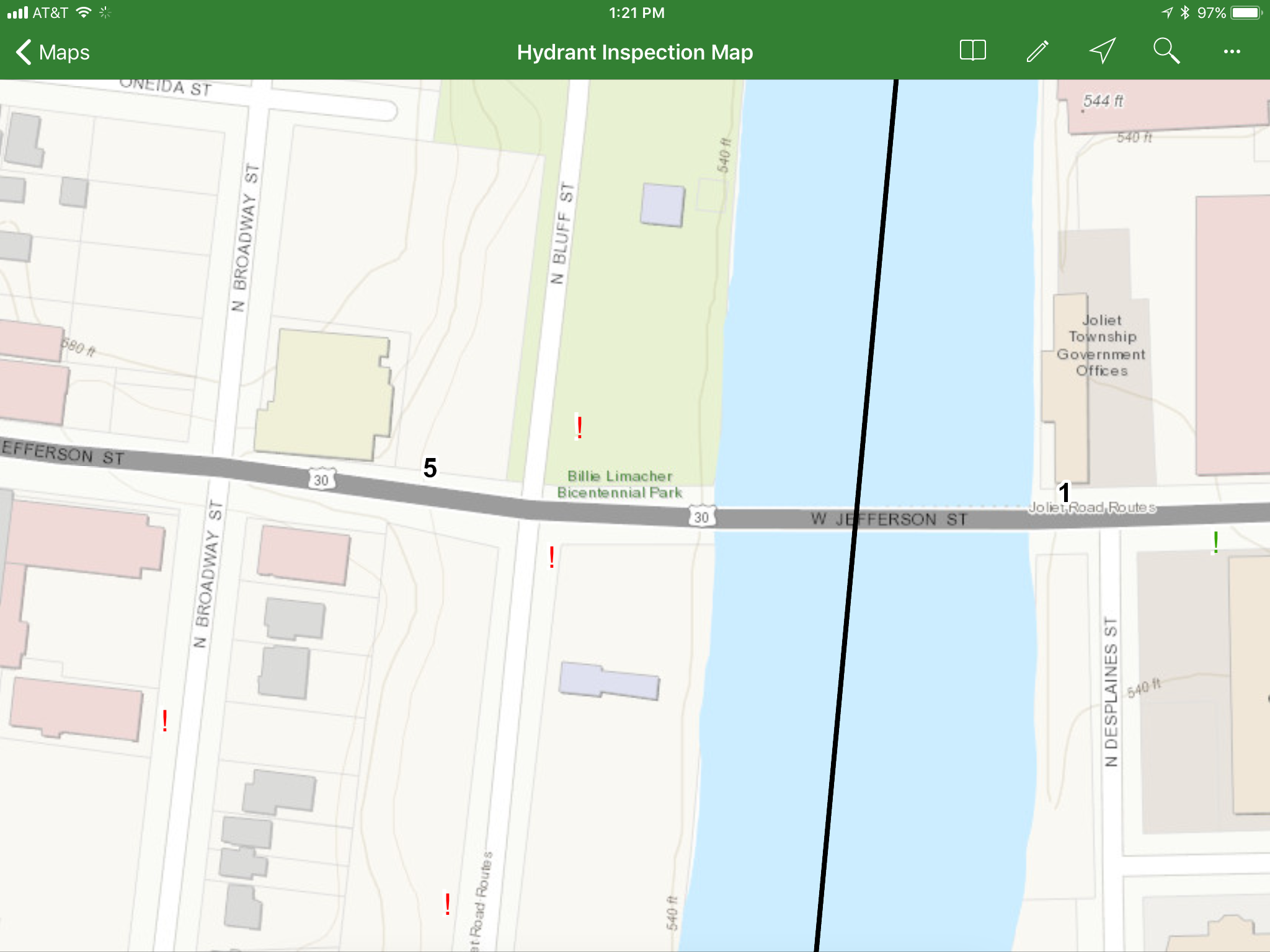This screenshot has width=1270, height=952.
Task: Tap the pencil markup icon
Action: pos(1037,51)
